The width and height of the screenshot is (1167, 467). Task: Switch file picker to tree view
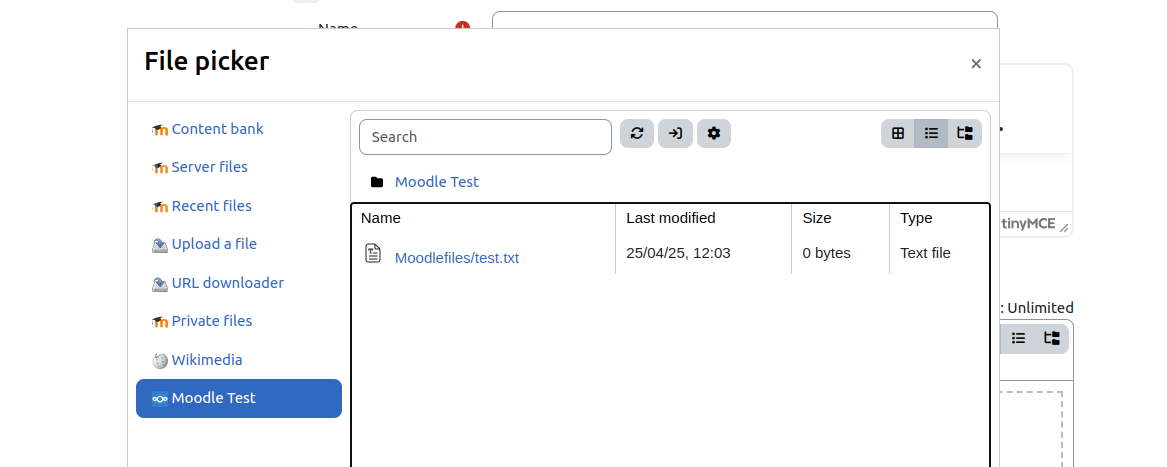click(965, 133)
